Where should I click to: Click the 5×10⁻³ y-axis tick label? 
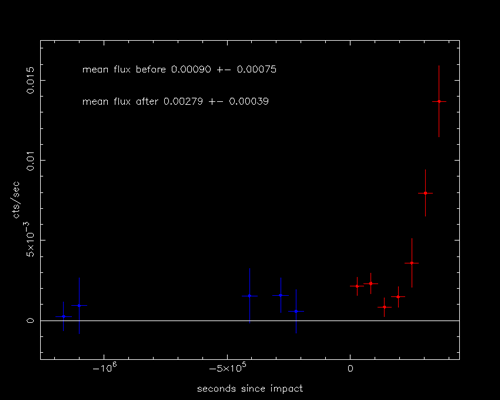pos(29,239)
